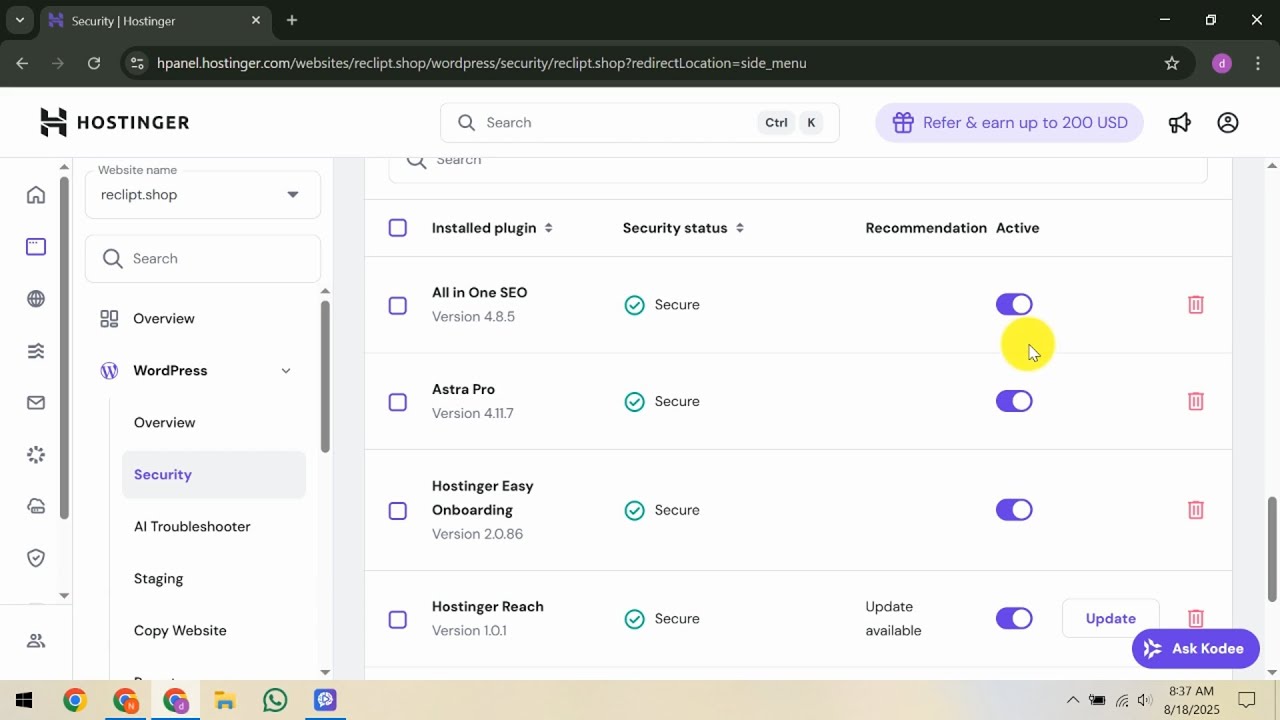
Task: Open a new browser tab
Action: tap(292, 20)
